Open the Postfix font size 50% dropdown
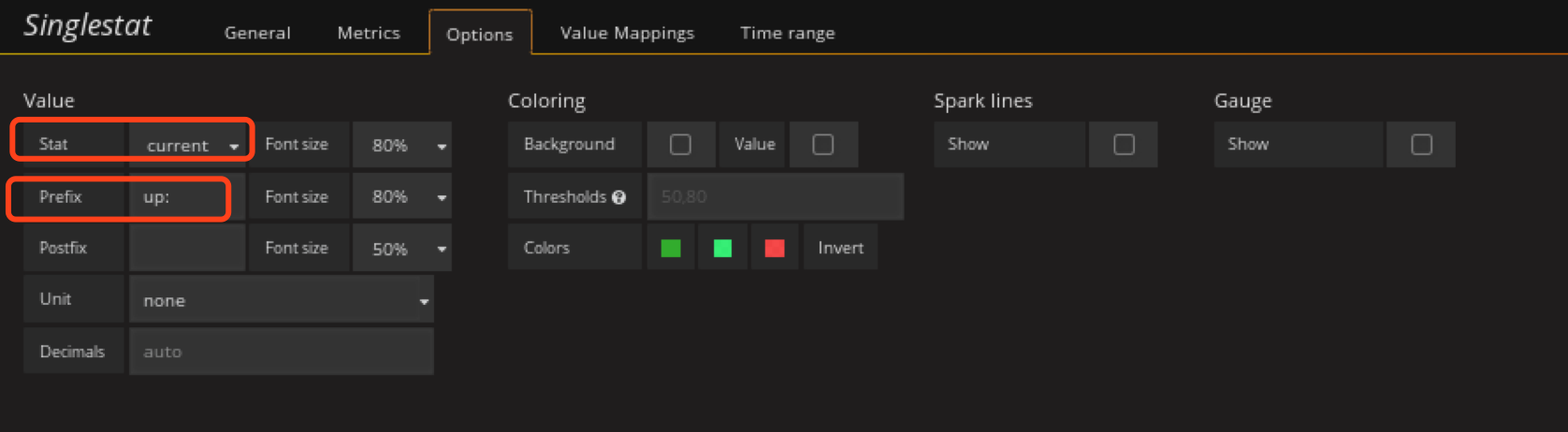 pos(402,249)
